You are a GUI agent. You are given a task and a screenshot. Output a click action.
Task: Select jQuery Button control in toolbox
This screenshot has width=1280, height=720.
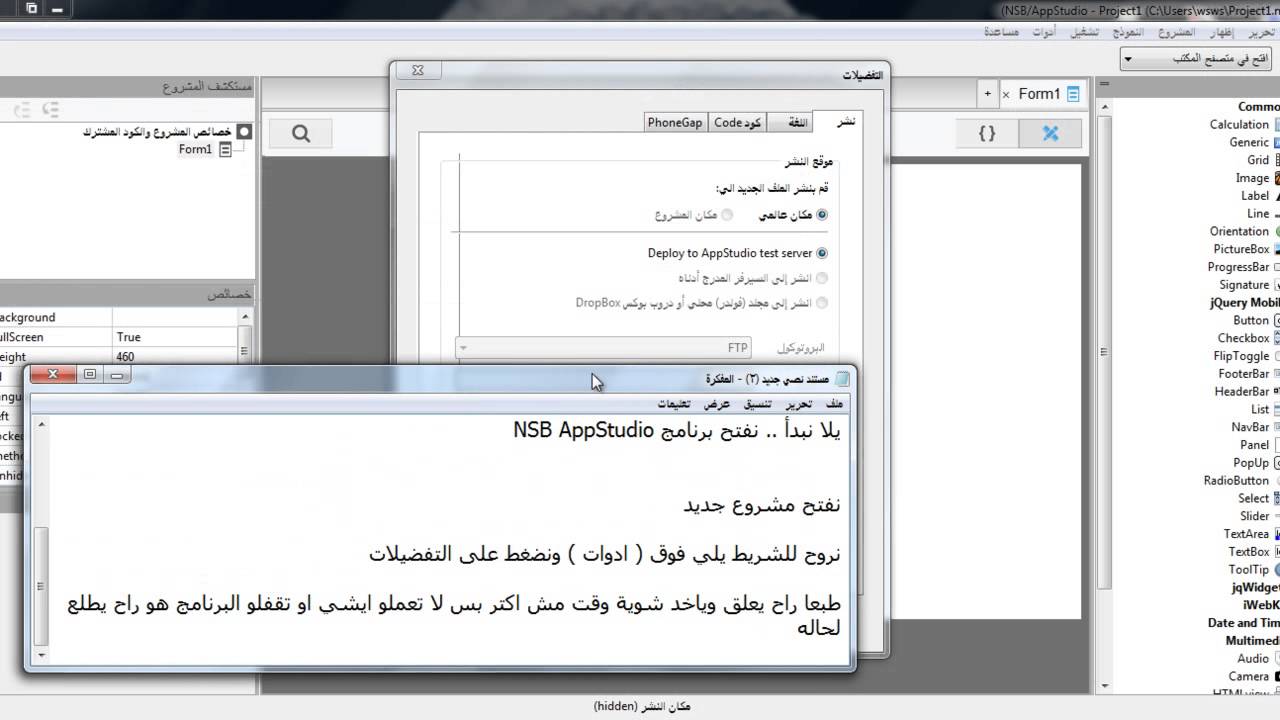pyautogui.click(x=1251, y=320)
